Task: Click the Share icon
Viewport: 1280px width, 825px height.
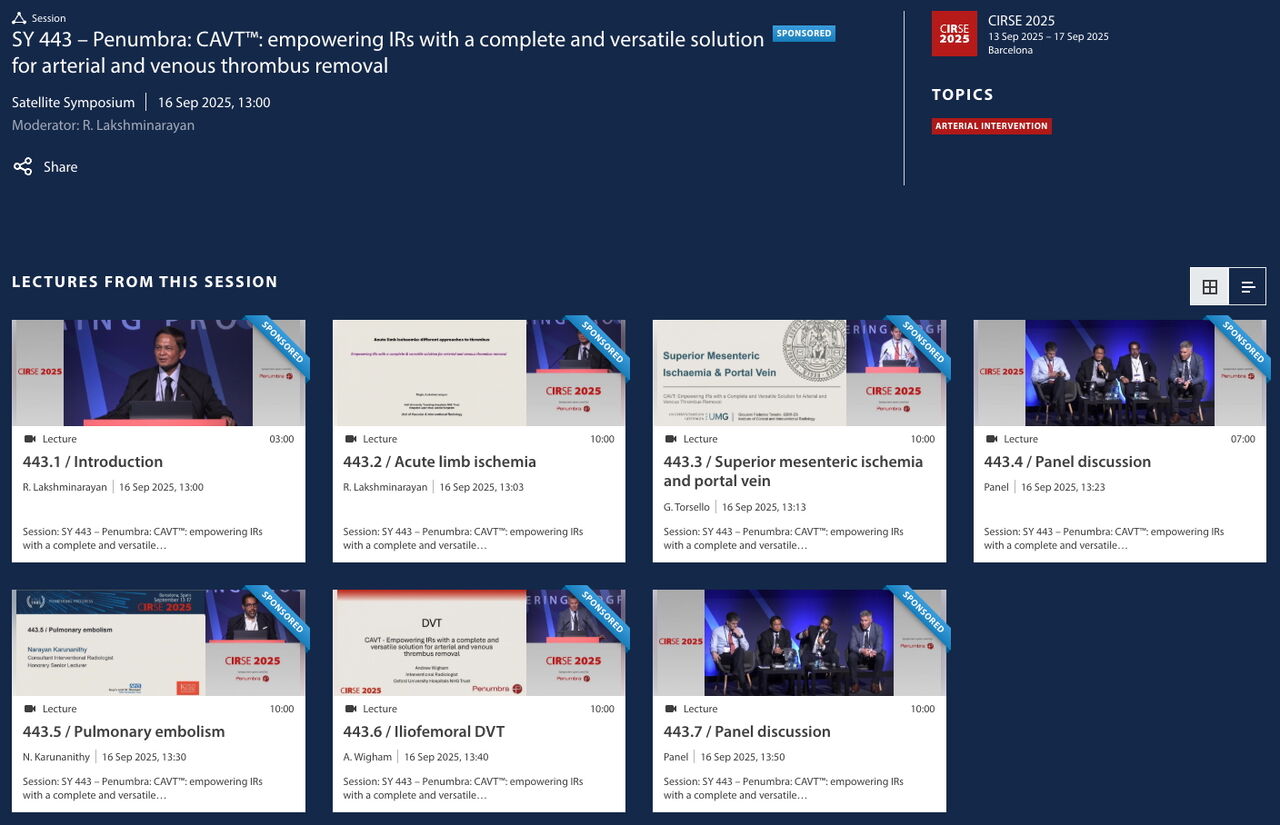Action: [x=23, y=167]
